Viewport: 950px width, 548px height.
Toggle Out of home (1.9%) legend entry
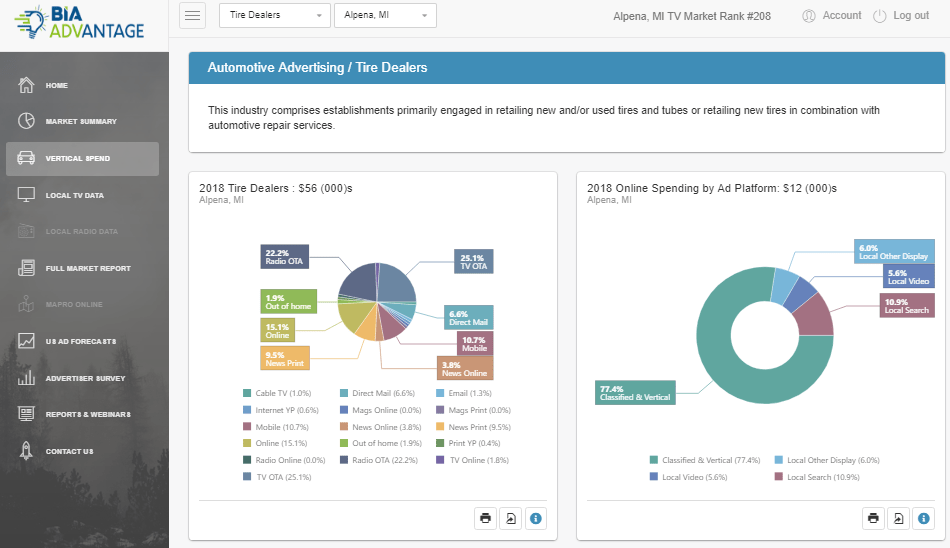click(x=379, y=444)
